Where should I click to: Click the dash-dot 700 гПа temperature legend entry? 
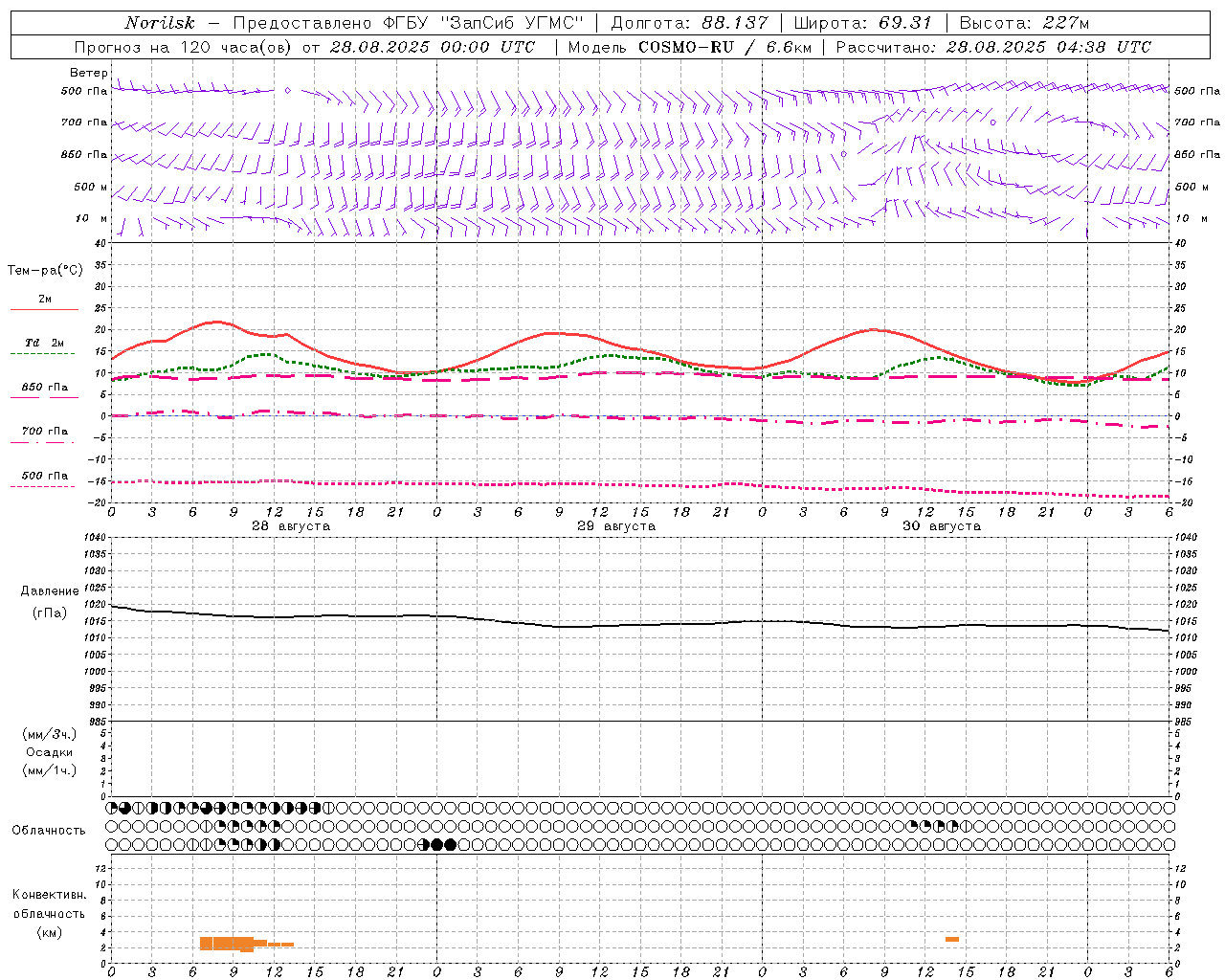44,435
